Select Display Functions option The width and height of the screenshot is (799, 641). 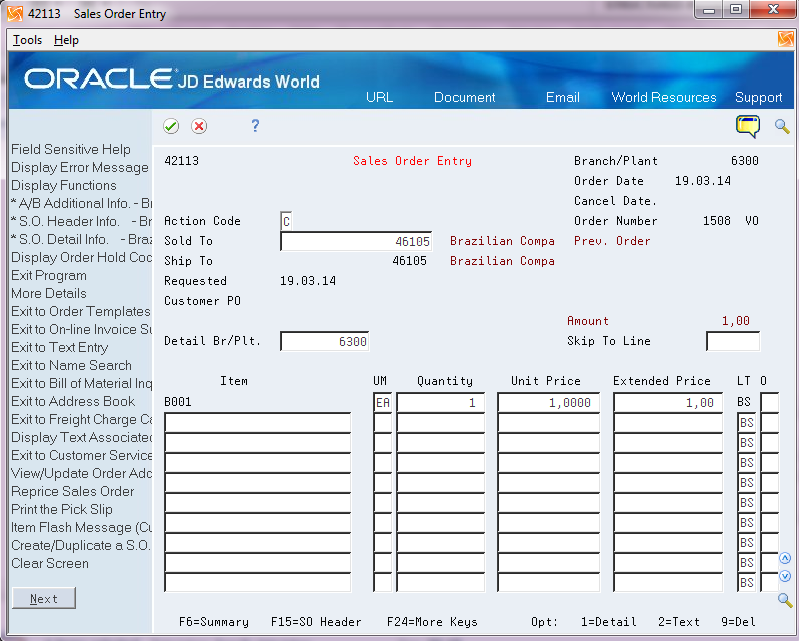coord(64,185)
